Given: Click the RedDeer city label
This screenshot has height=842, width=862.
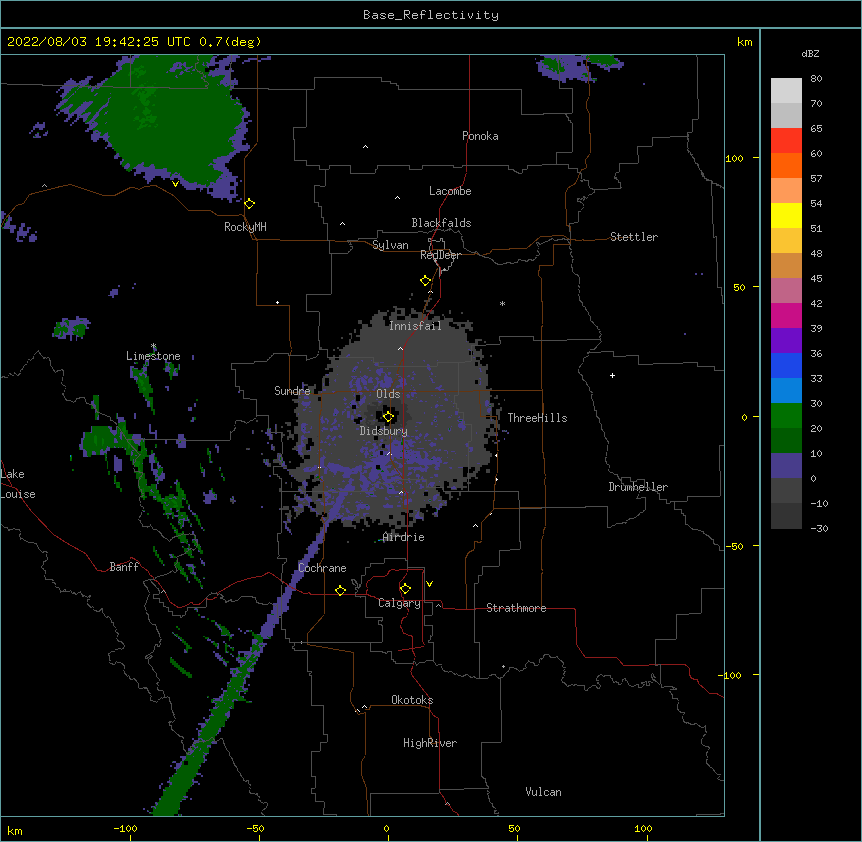Looking at the screenshot, I should (x=440, y=255).
